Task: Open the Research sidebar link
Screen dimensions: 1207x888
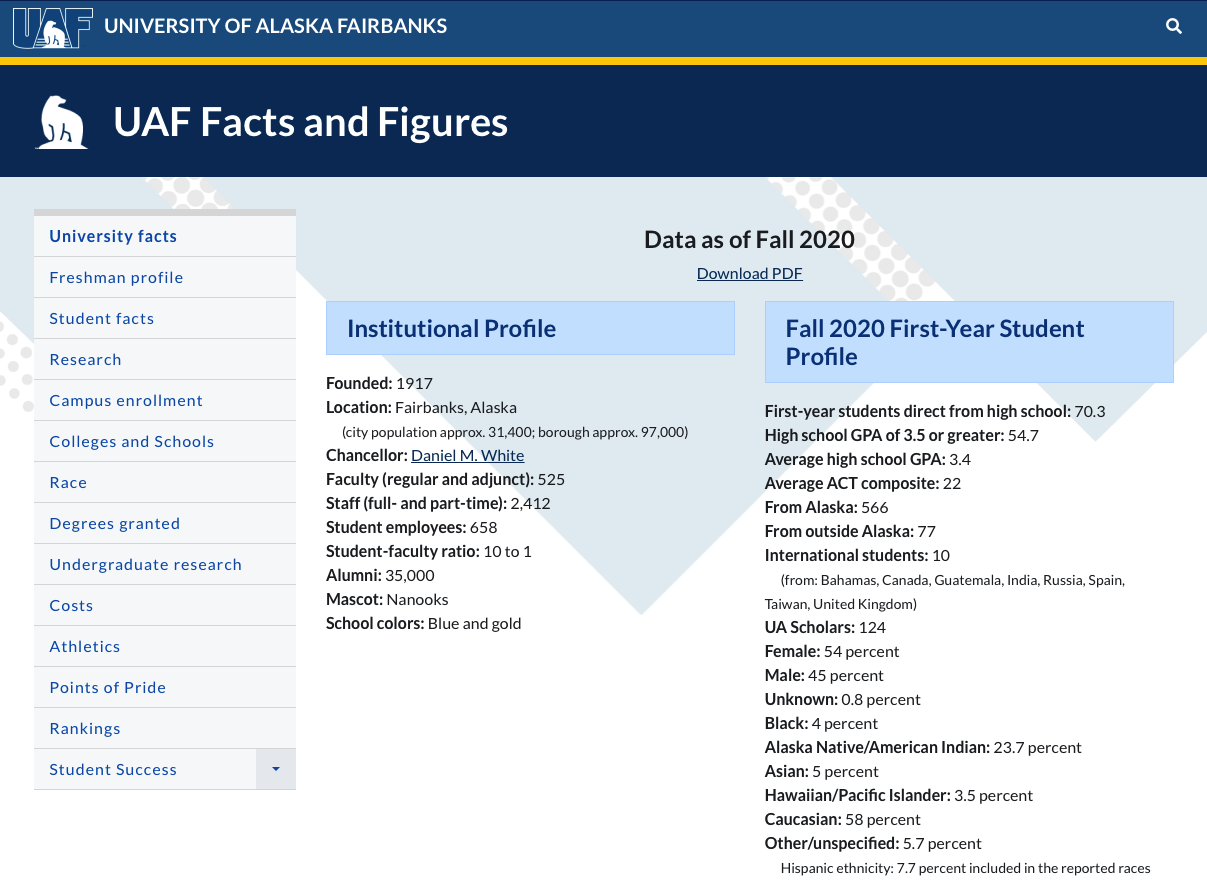Action: pos(85,359)
